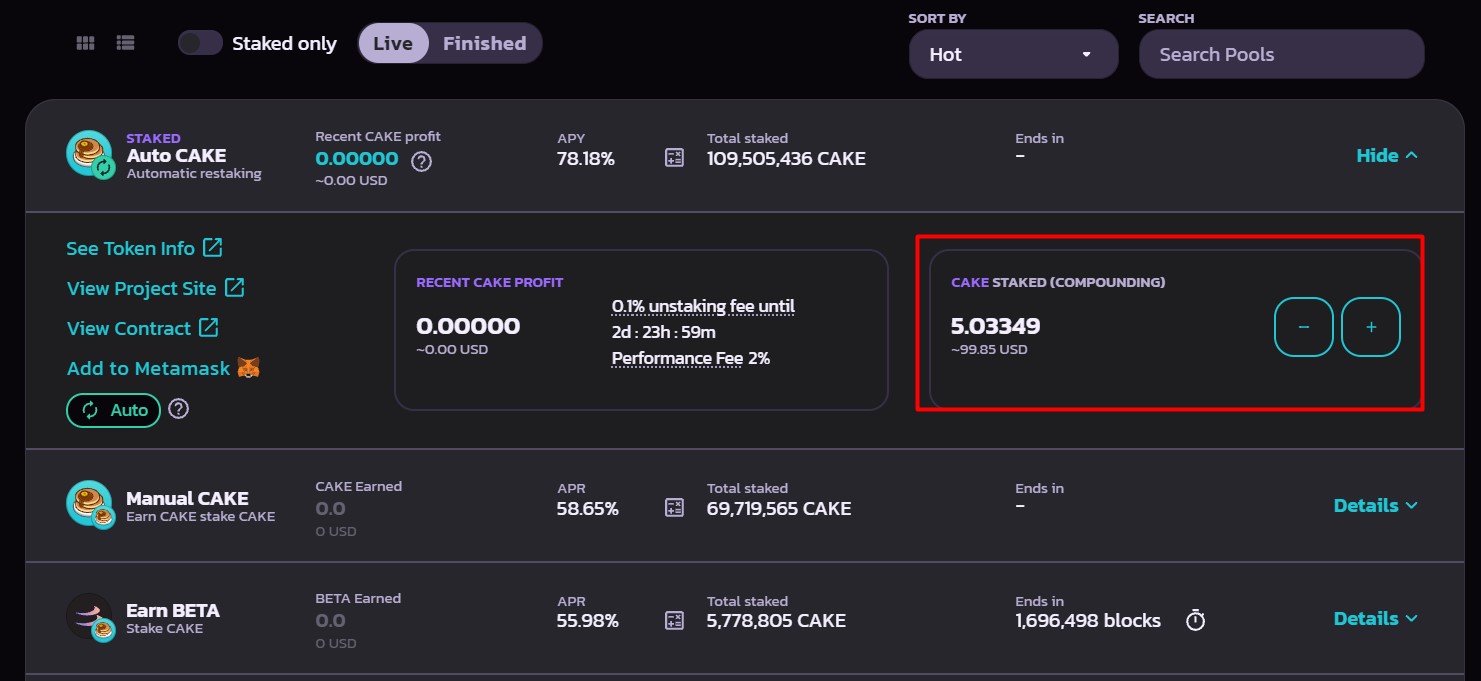
Task: Expand Manual CAKE pool Details
Action: (x=1375, y=505)
